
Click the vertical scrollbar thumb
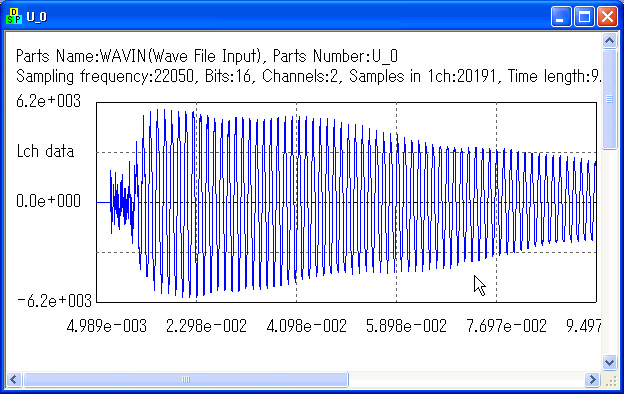coord(609,99)
